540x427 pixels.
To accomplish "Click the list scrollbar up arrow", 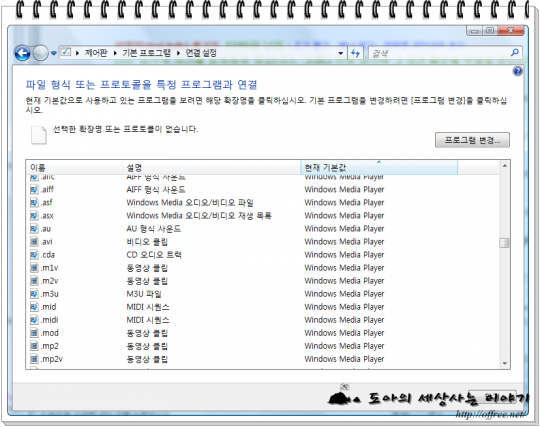I will pos(505,166).
